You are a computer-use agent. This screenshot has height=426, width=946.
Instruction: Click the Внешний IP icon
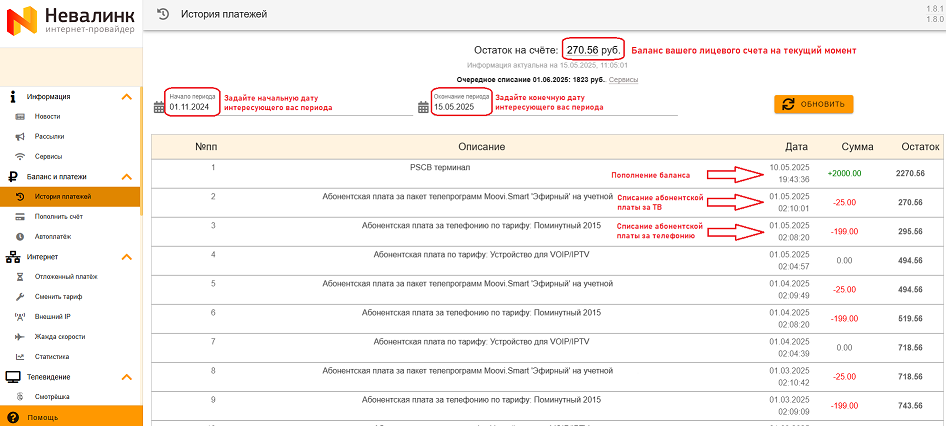pyautogui.click(x=20, y=317)
